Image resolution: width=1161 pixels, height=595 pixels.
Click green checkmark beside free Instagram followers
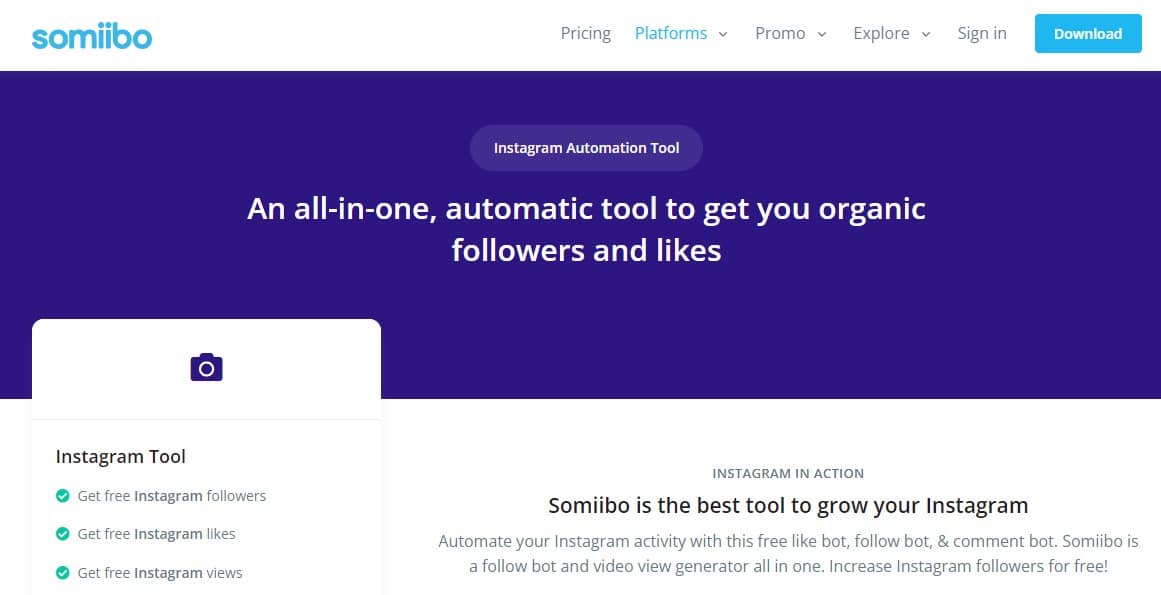[x=63, y=496]
